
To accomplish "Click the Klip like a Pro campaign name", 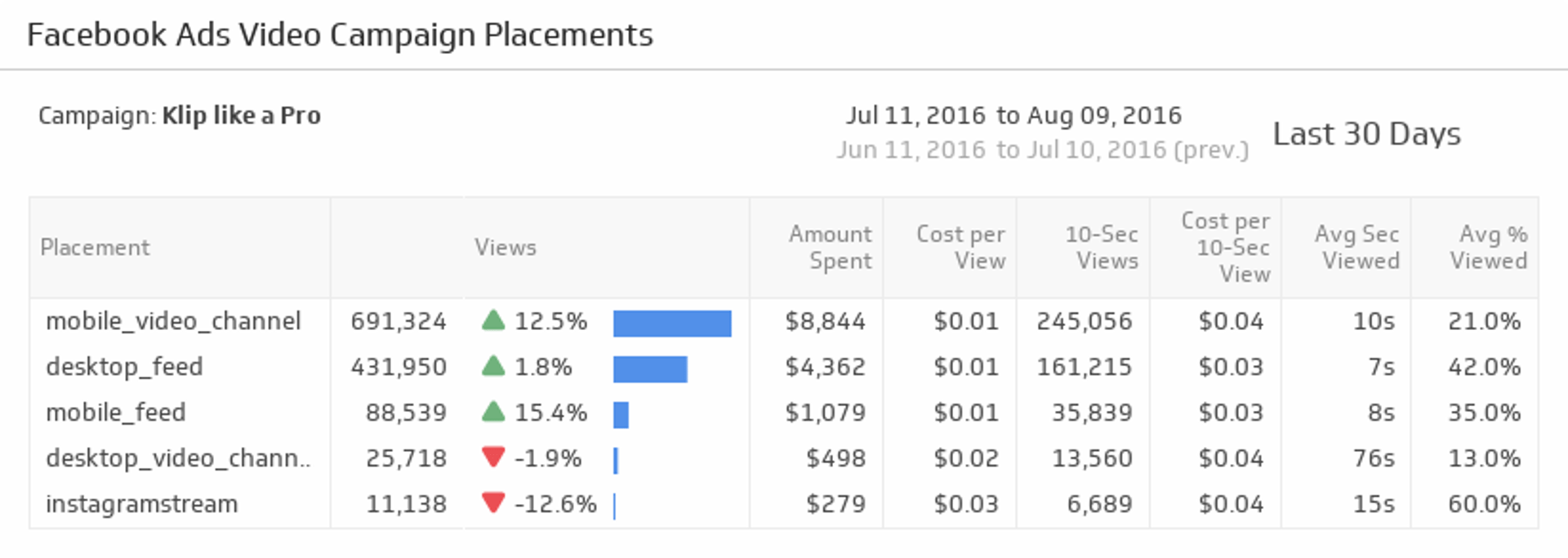I will pos(242,116).
